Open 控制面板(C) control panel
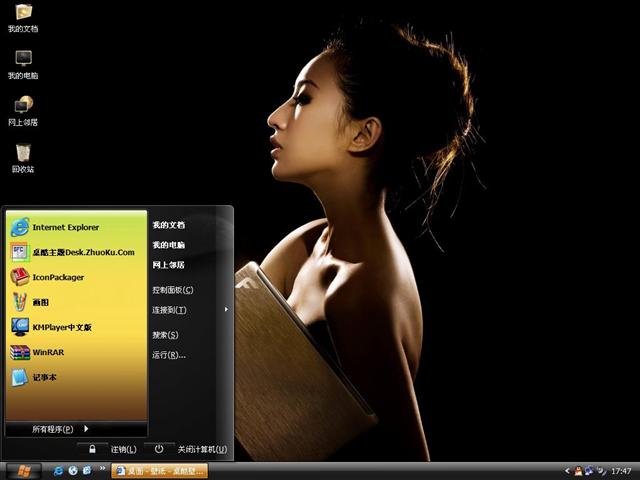Viewport: 640px width, 480px height. pyautogui.click(x=173, y=290)
